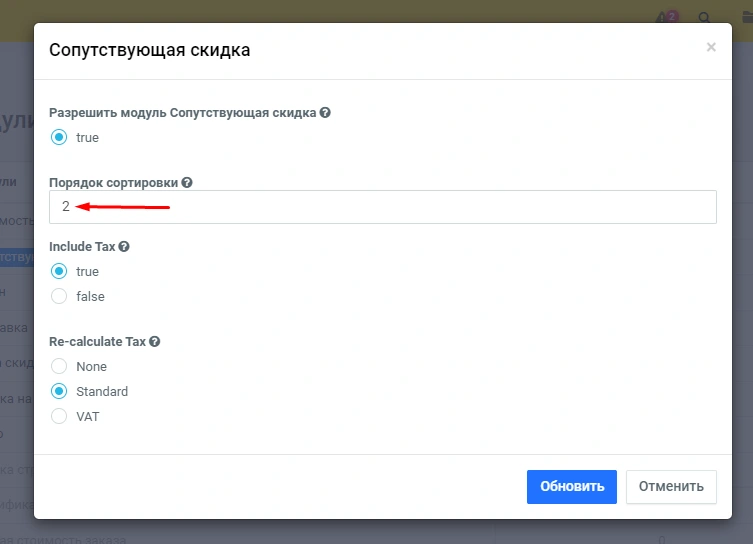
Task: Focus the Порядок сортировки input field
Action: click(383, 207)
